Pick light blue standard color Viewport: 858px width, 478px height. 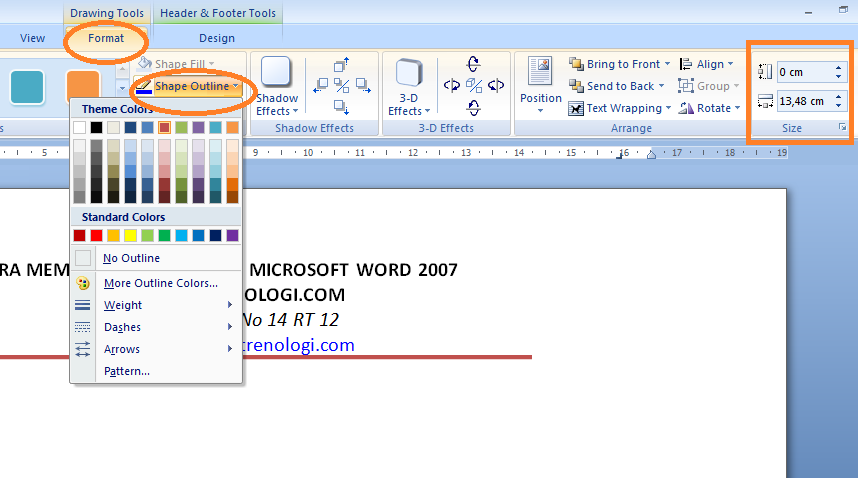(x=181, y=235)
